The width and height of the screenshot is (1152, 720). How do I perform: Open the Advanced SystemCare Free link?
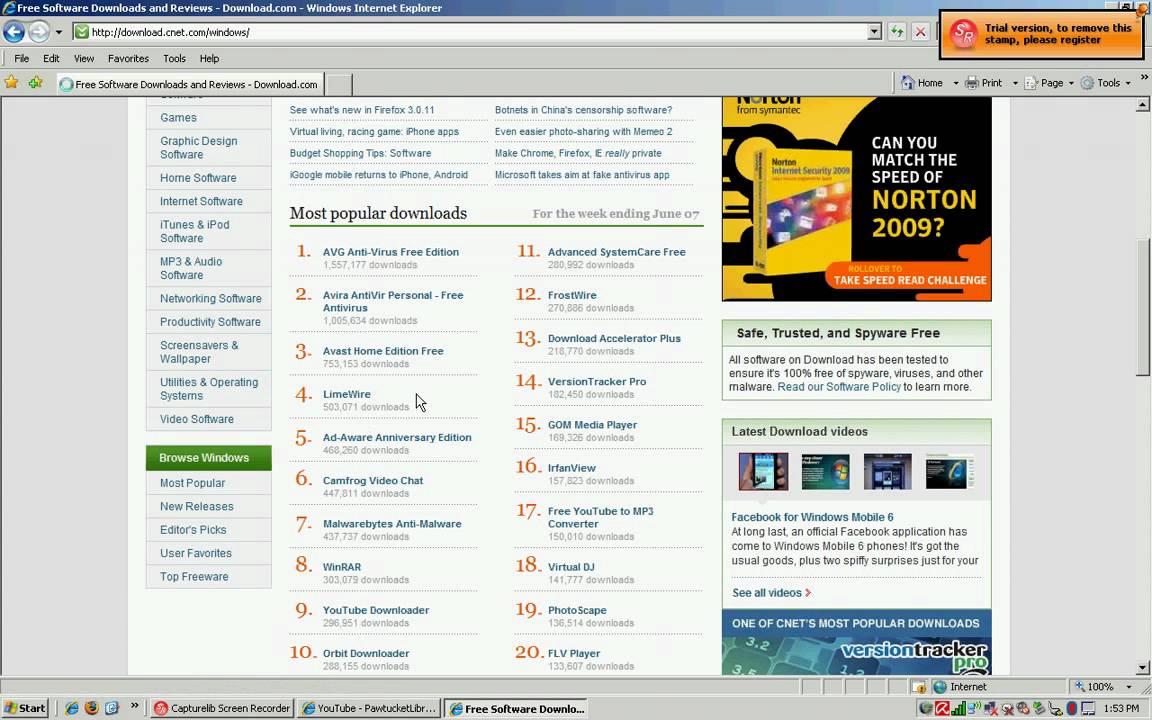[x=616, y=251]
